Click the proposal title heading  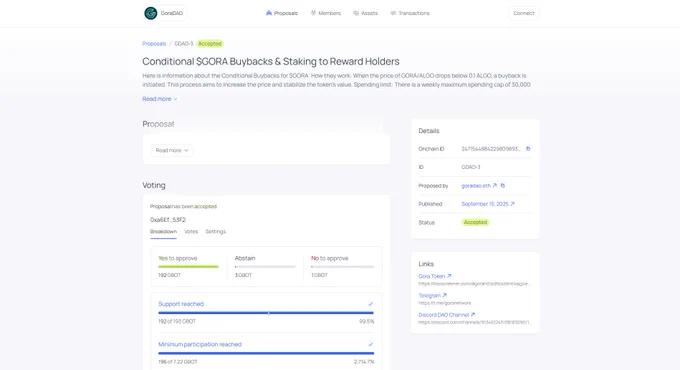point(271,62)
